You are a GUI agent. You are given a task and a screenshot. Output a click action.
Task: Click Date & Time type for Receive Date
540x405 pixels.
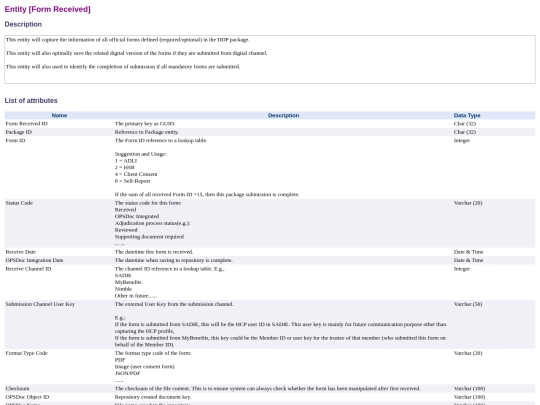(468, 252)
